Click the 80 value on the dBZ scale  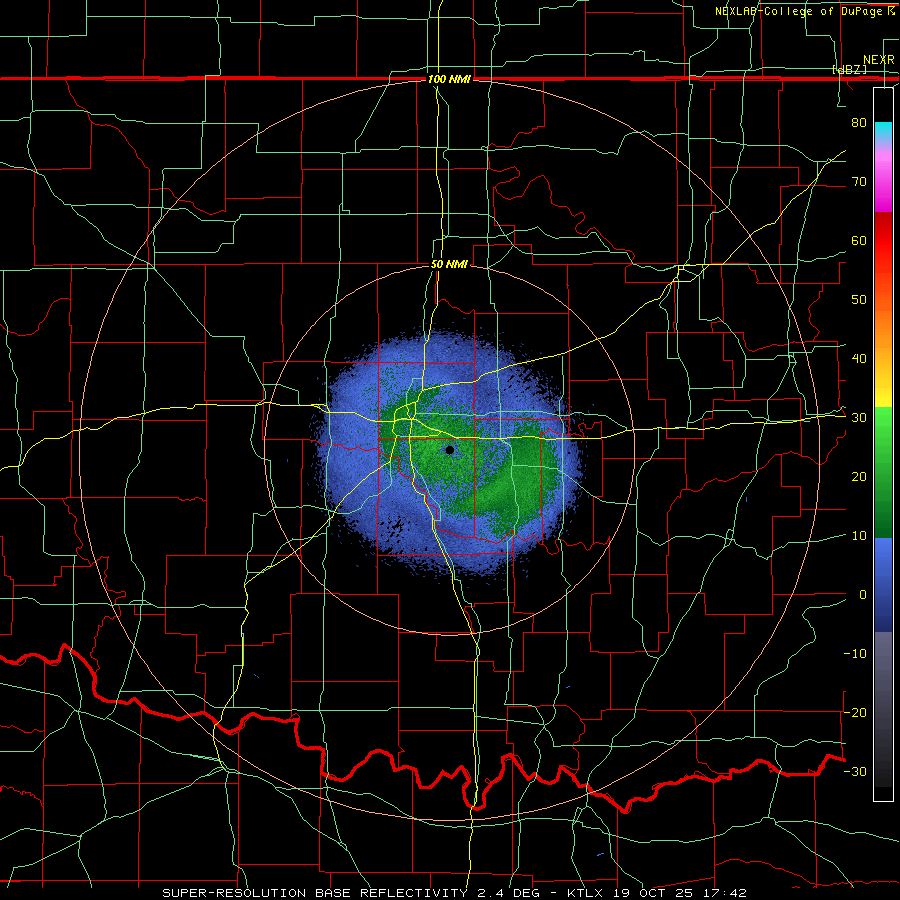tap(859, 122)
